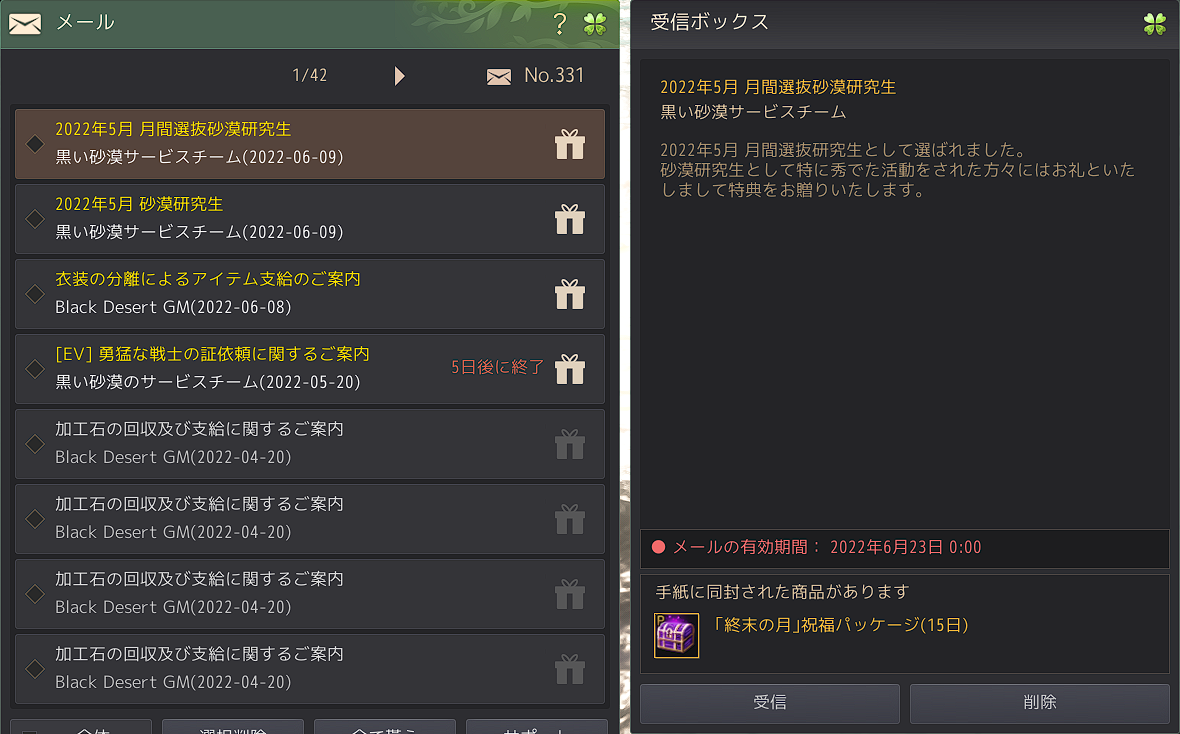Click the green clover icon in mail header
This screenshot has height=734, width=1180.
click(595, 24)
